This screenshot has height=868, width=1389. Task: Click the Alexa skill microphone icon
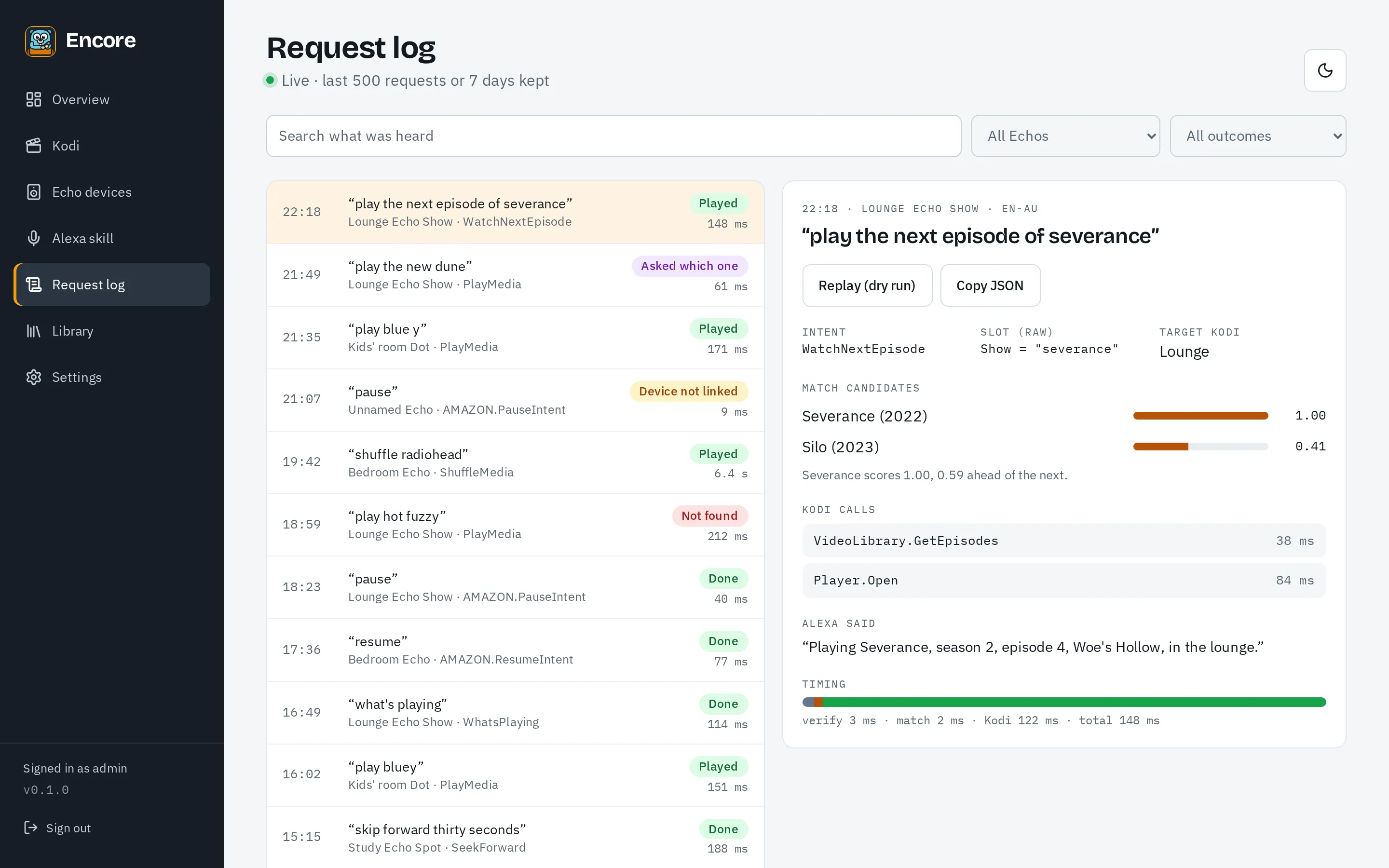[x=34, y=238]
